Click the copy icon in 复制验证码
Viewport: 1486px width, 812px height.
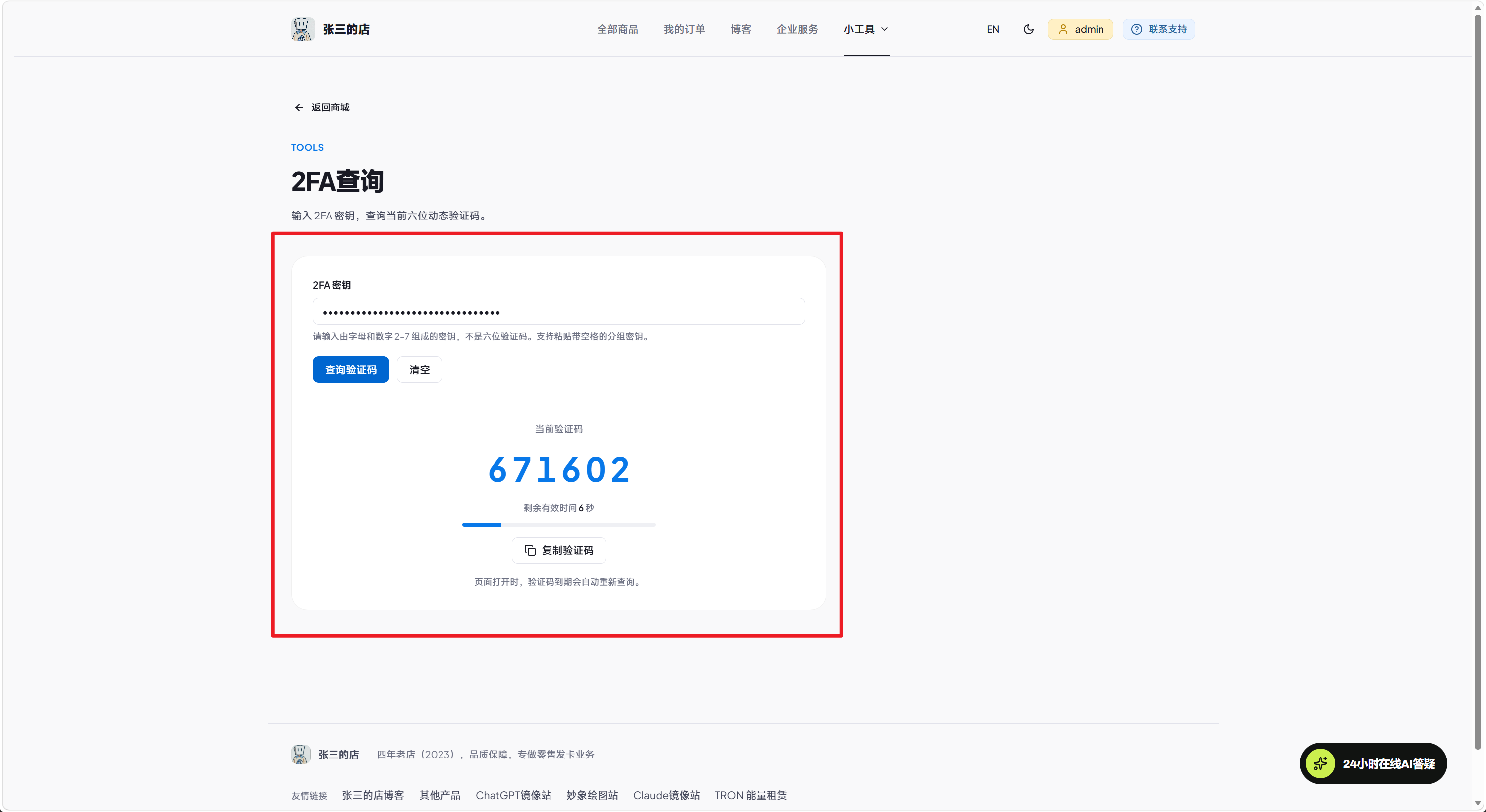[530, 550]
